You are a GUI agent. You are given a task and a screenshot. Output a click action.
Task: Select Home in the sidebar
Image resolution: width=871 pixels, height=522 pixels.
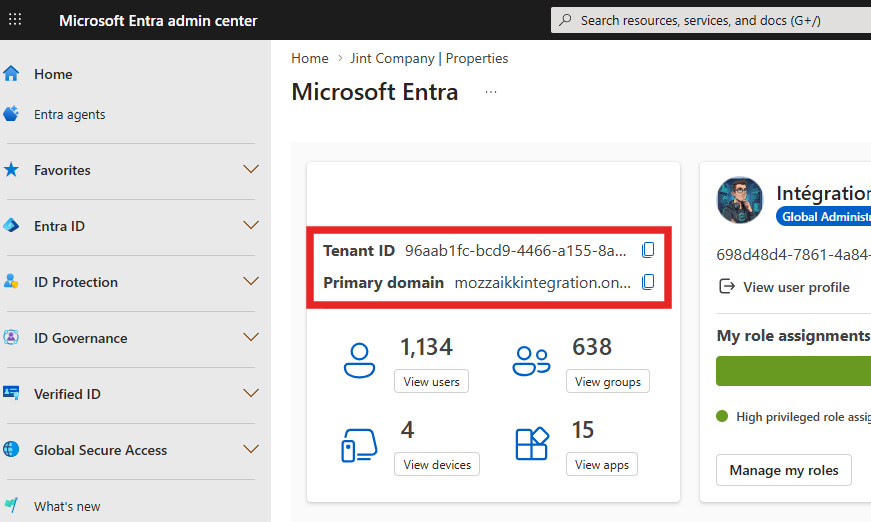[x=53, y=74]
